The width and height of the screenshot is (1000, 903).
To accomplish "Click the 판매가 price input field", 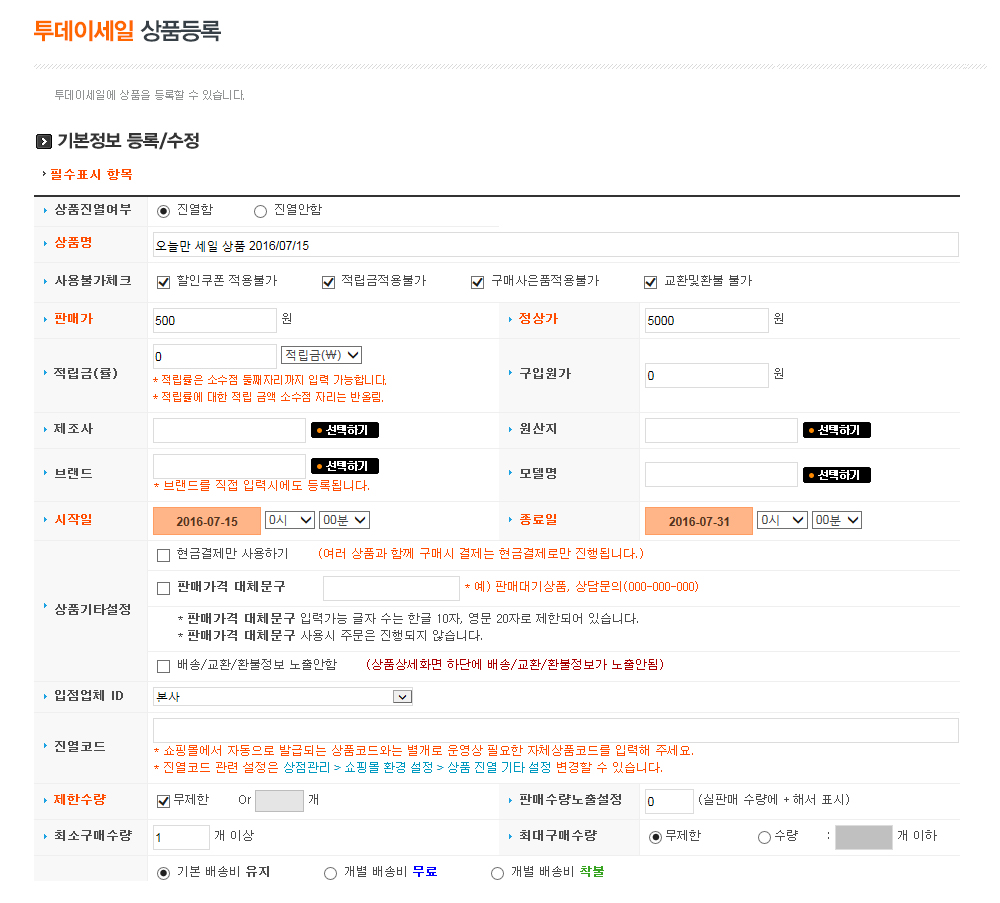I will click(x=214, y=320).
